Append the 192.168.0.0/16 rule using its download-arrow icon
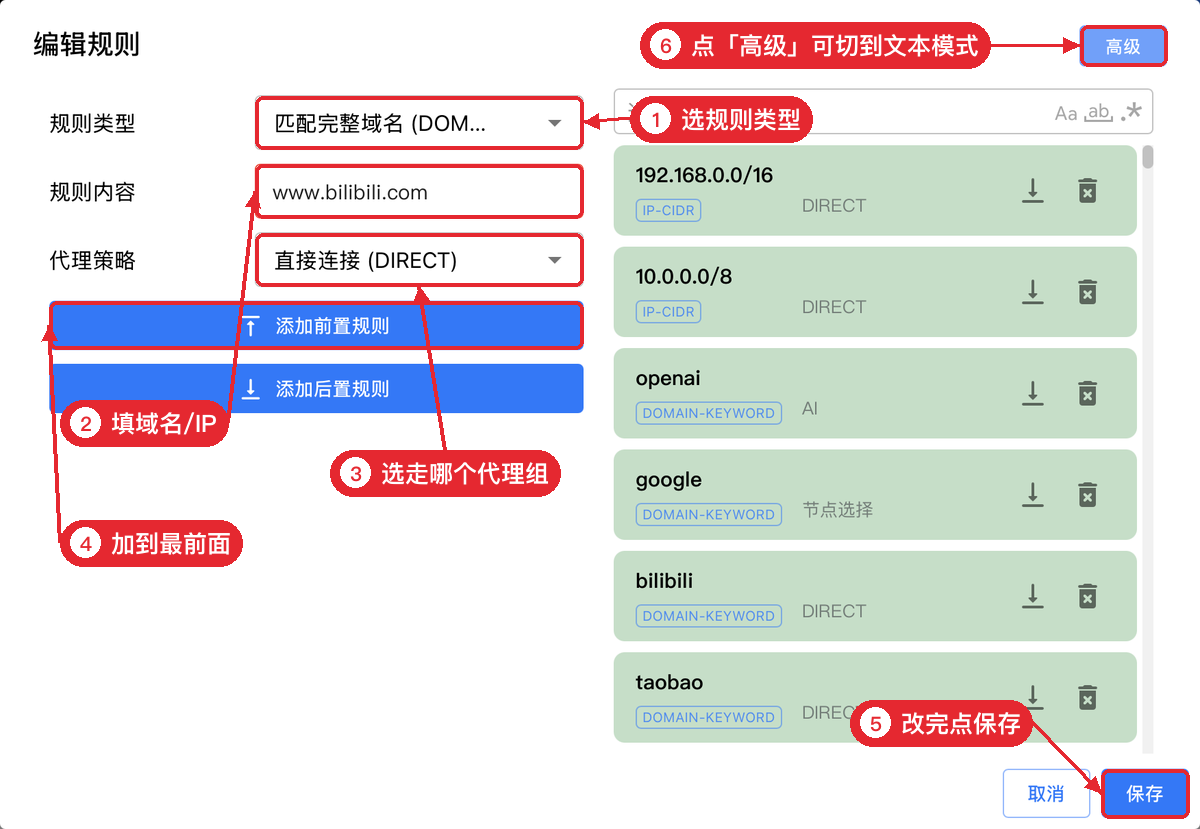The image size is (1200, 829). pos(1033,190)
